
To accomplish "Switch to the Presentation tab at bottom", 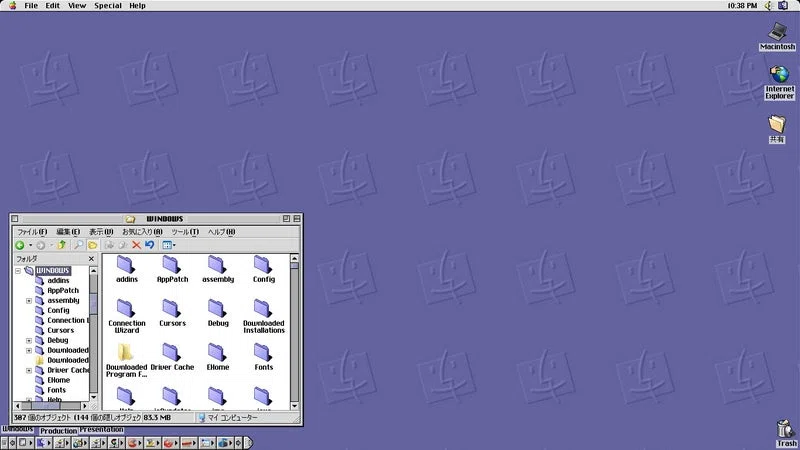I will coord(101,430).
